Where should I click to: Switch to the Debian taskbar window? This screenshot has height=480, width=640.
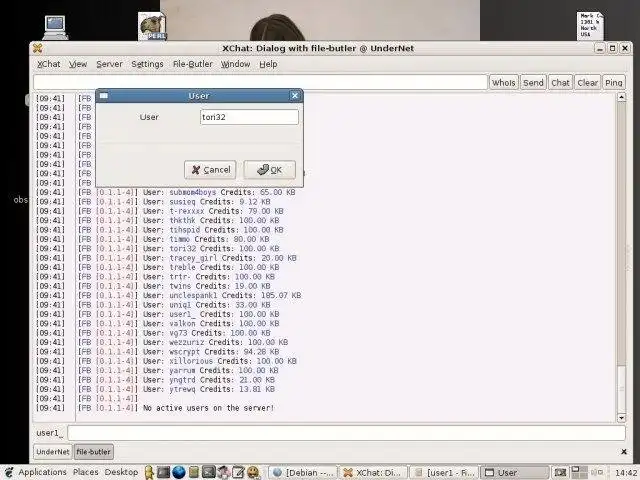click(x=303, y=473)
